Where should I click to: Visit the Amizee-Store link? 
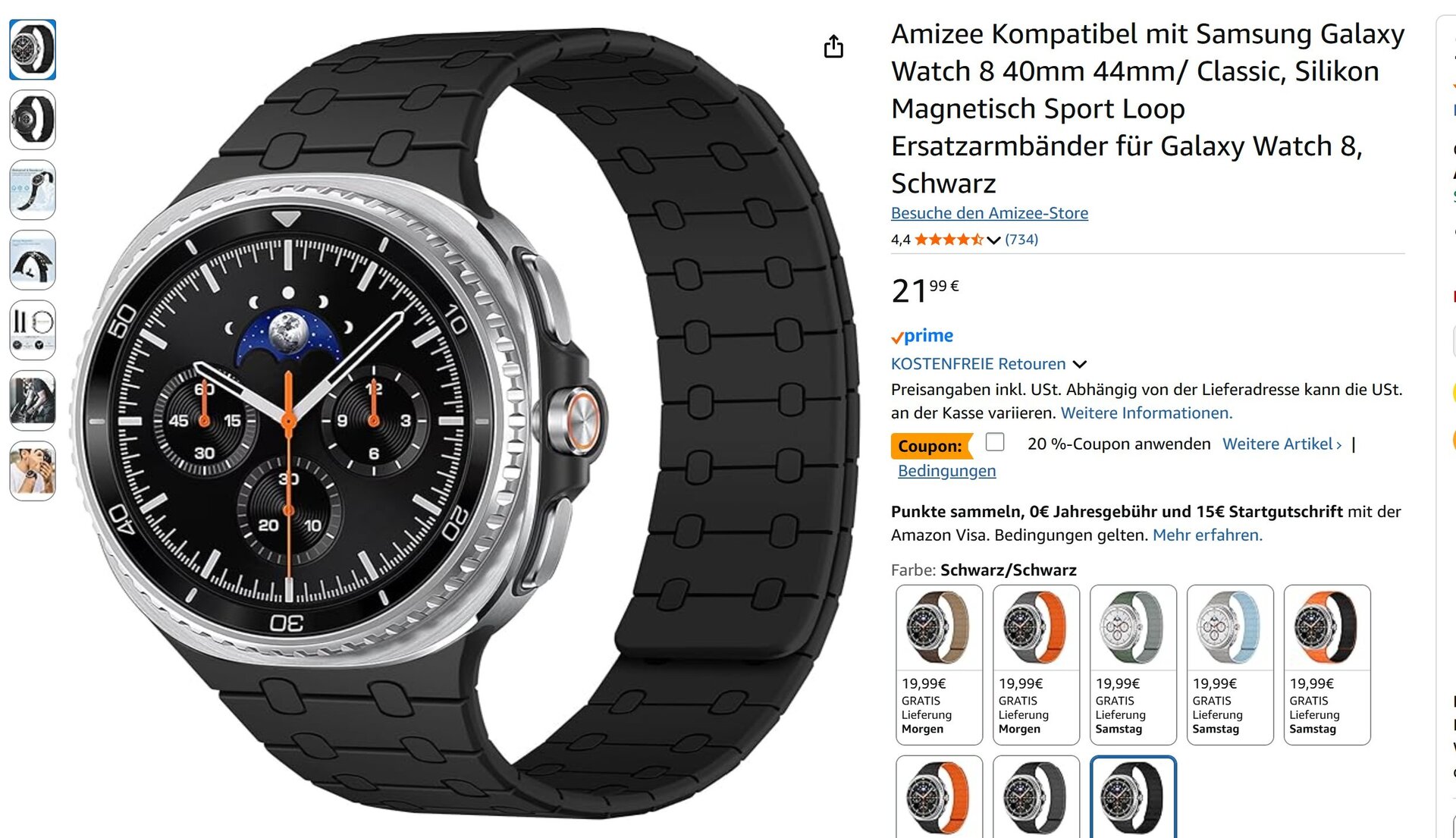[x=990, y=213]
